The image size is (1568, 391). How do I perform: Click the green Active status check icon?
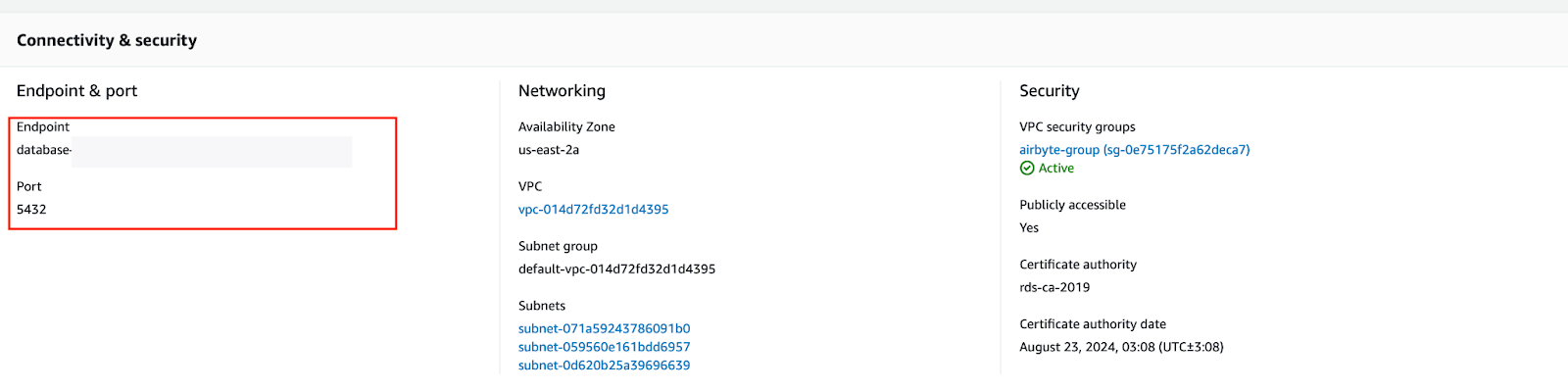[x=1027, y=169]
